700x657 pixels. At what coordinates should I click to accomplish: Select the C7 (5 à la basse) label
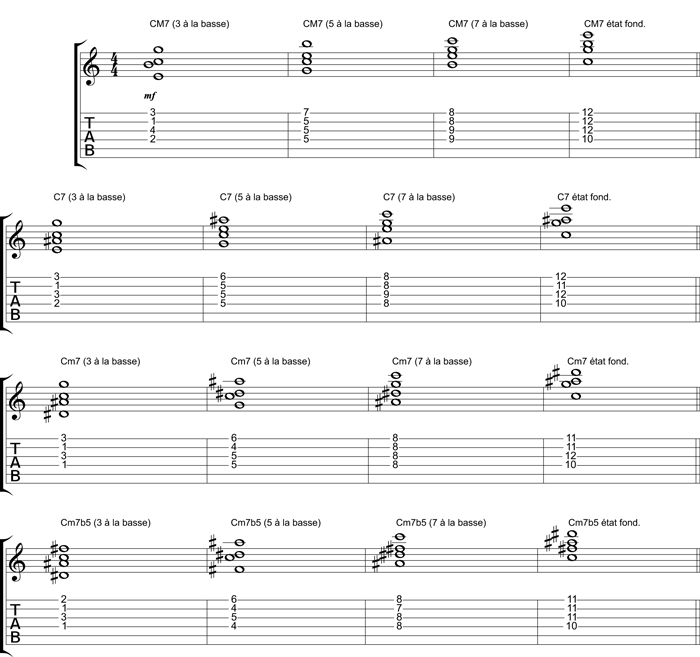(x=255, y=197)
